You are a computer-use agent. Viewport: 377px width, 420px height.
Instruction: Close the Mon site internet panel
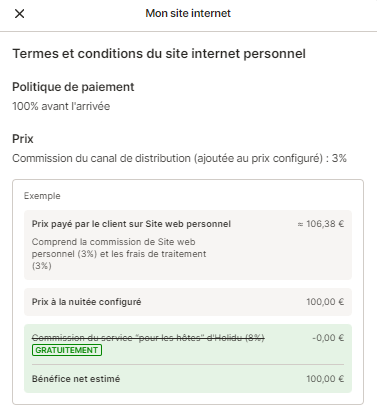click(20, 14)
